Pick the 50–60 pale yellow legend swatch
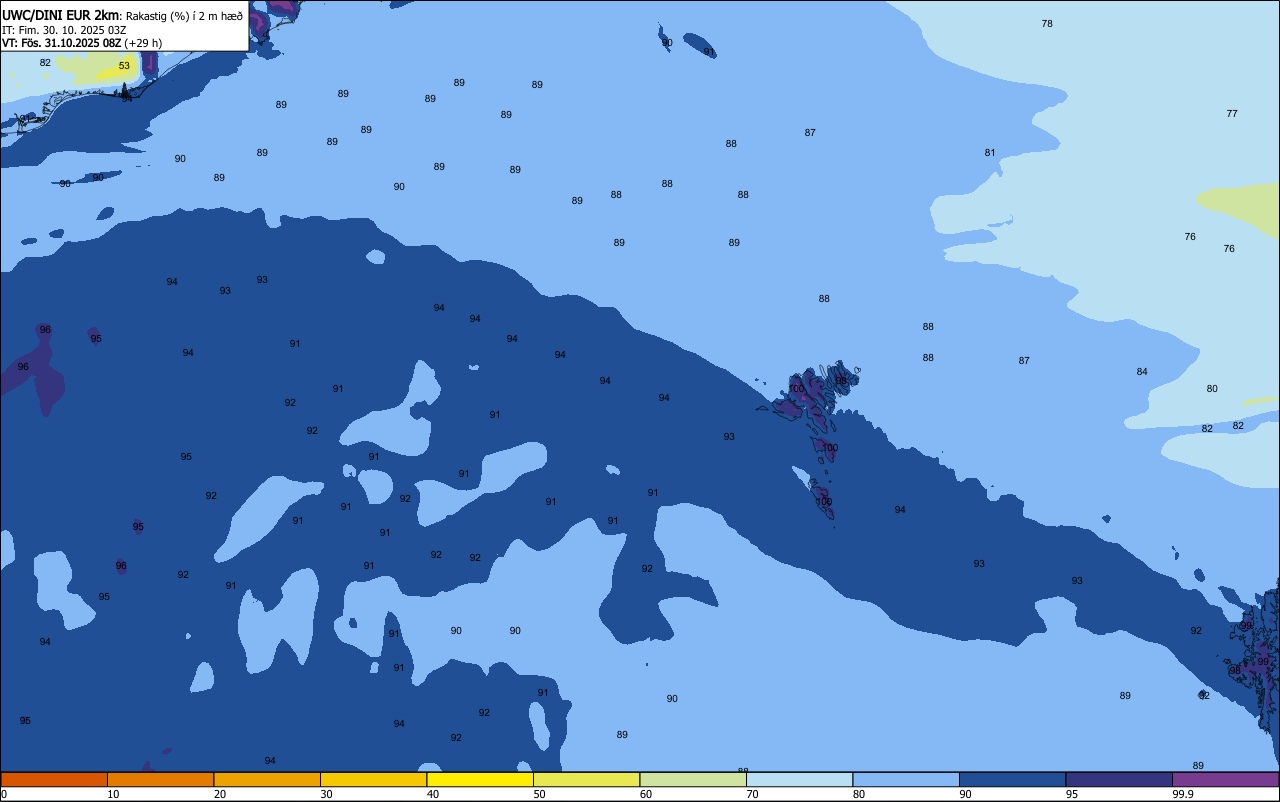 [586, 779]
